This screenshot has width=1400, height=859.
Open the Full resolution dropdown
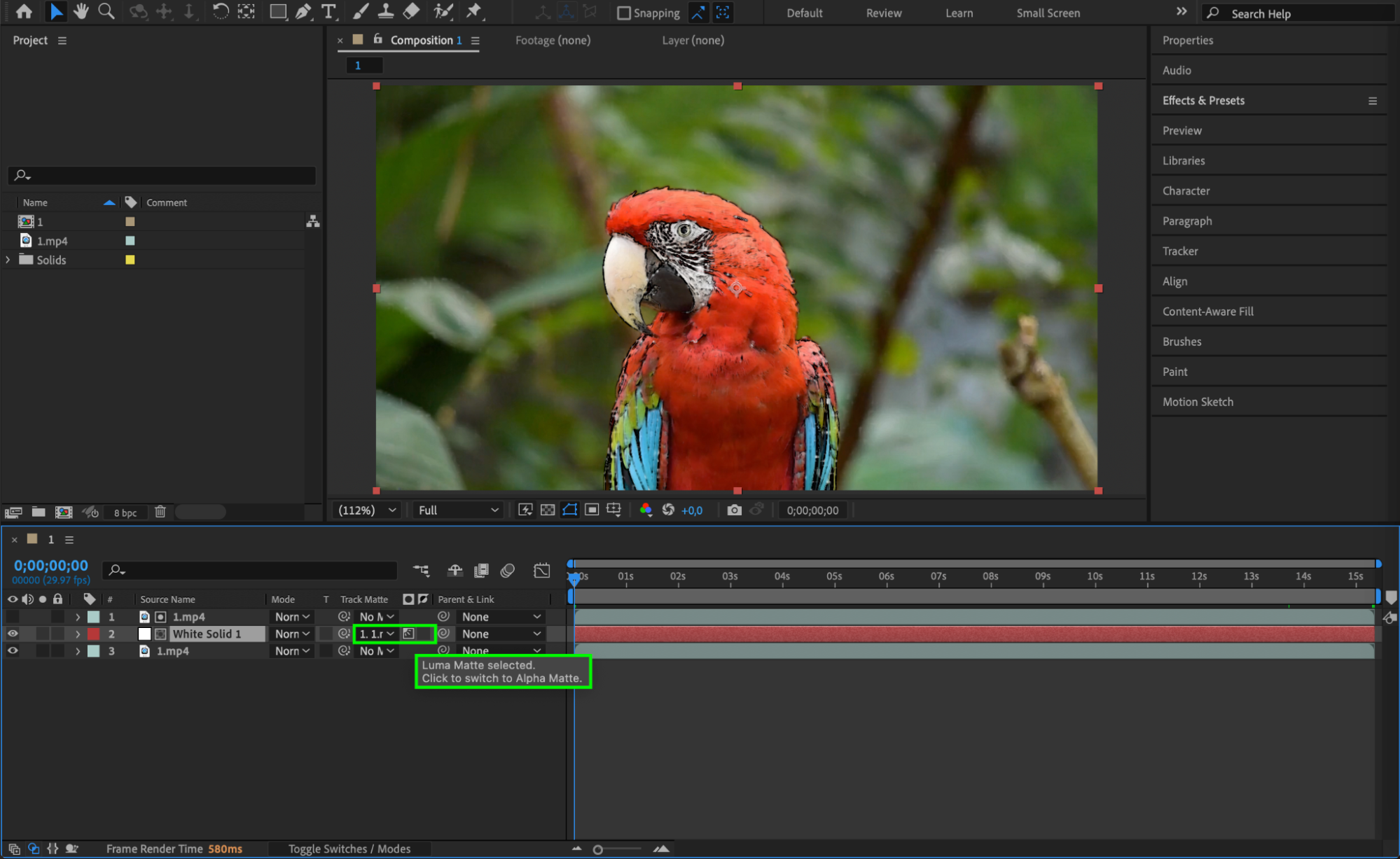click(x=458, y=510)
